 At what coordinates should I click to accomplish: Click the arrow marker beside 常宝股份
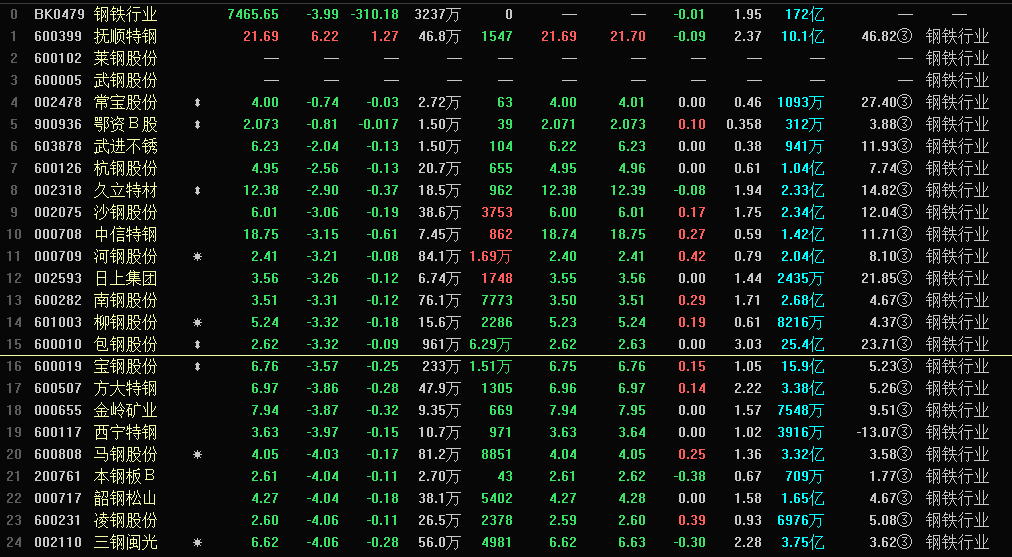pyautogui.click(x=197, y=103)
